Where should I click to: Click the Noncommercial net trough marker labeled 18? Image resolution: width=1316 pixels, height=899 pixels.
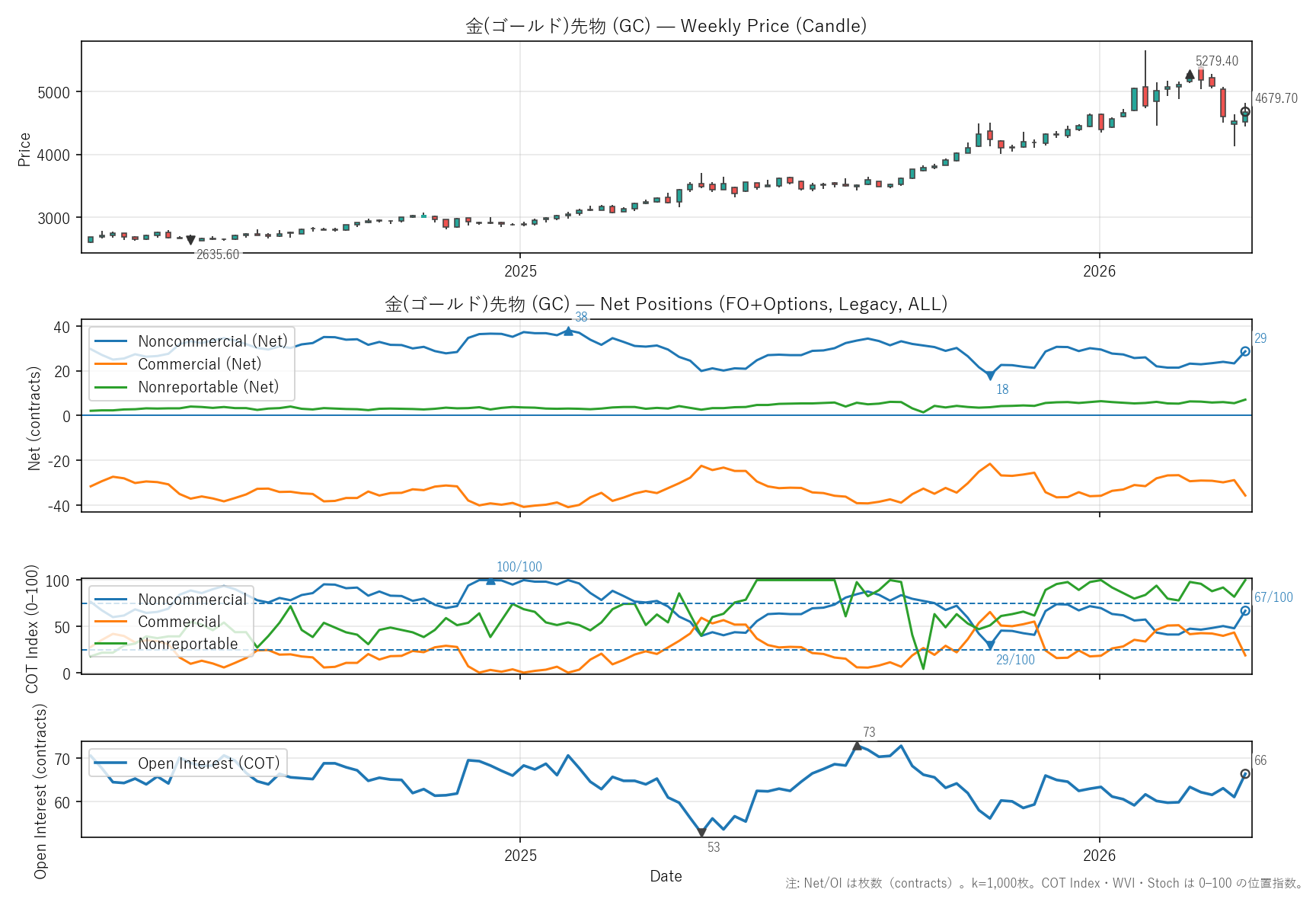coord(990,376)
